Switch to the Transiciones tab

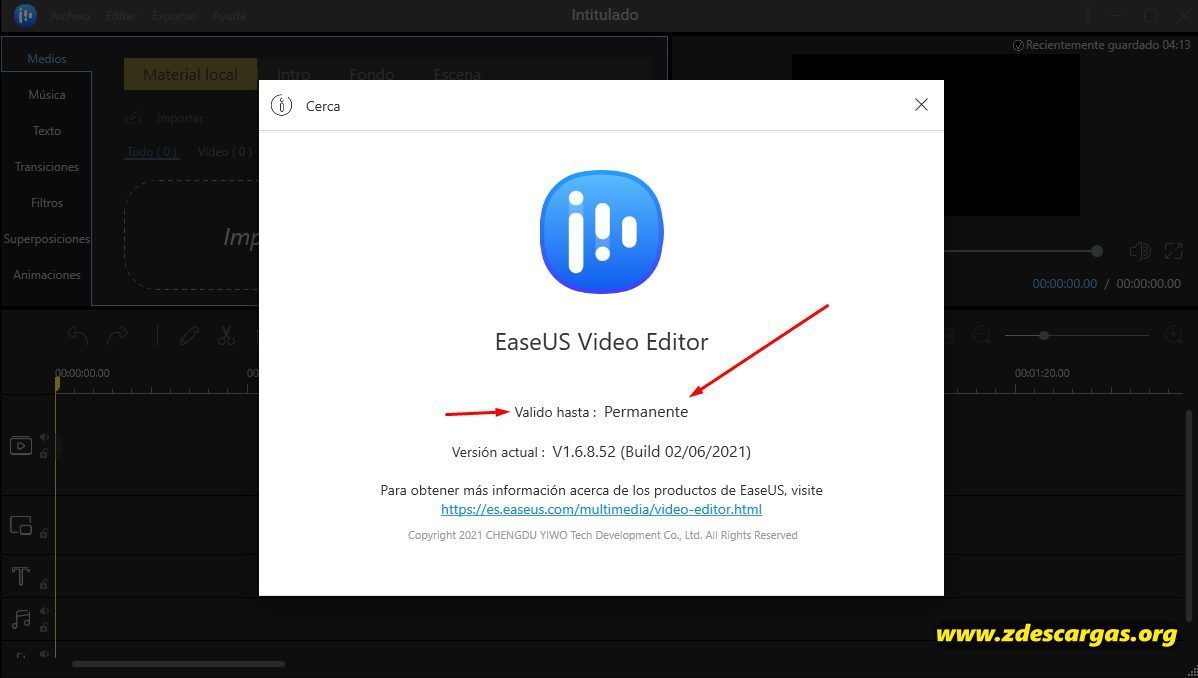(x=47, y=167)
